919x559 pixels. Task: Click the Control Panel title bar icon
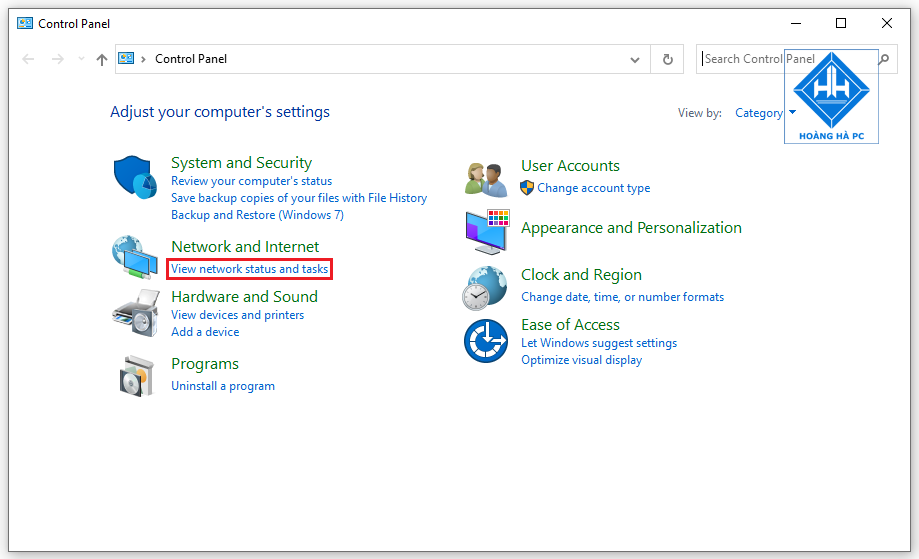[x=25, y=23]
